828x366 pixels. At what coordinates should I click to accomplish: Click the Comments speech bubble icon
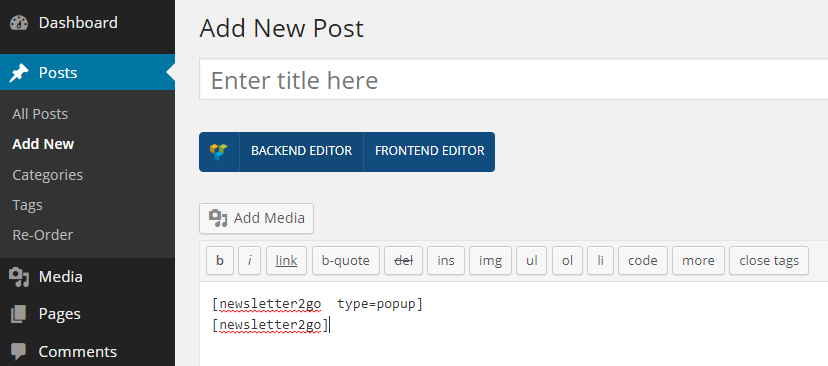tap(18, 351)
